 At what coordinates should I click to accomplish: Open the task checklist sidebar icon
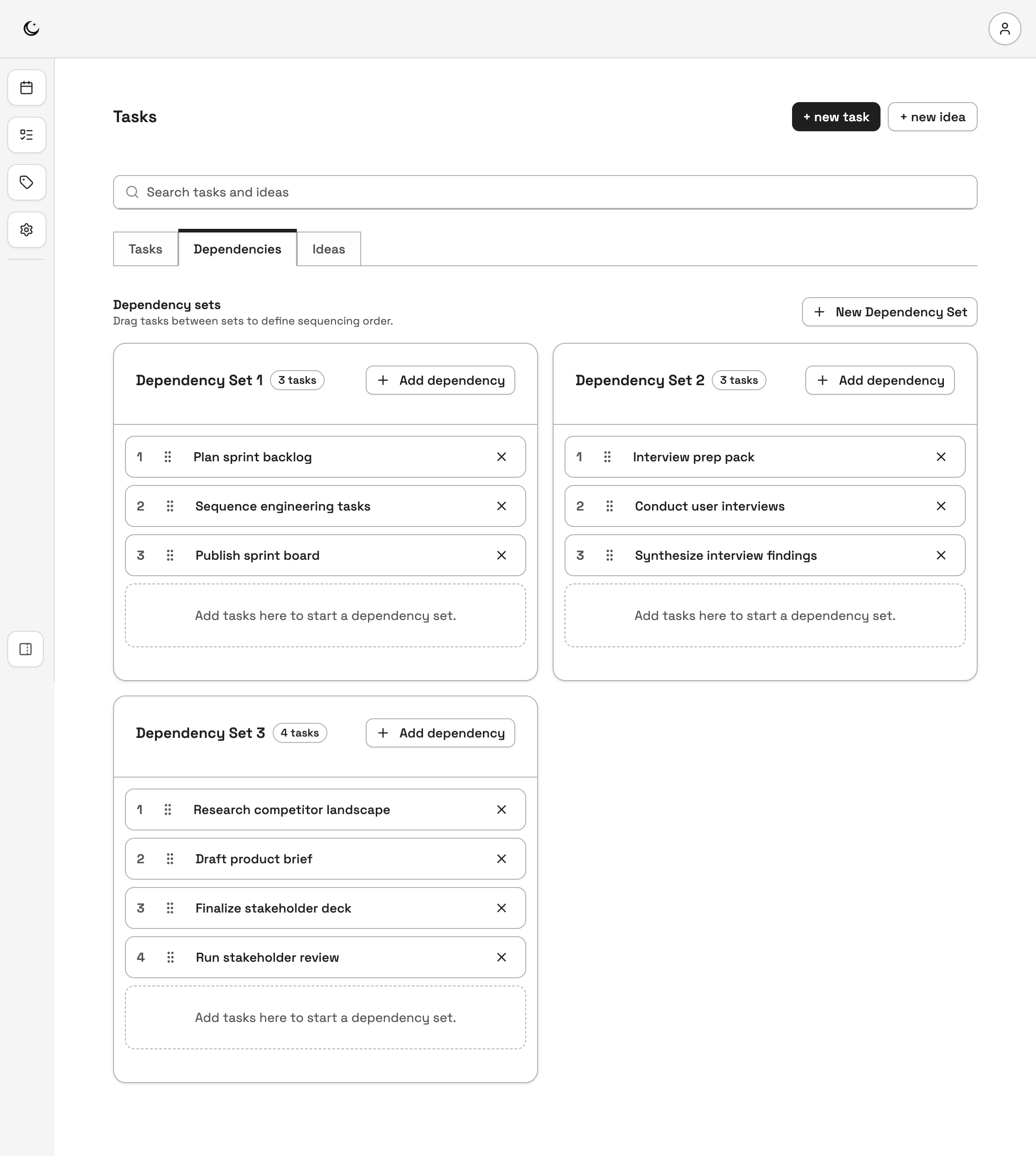tap(27, 135)
